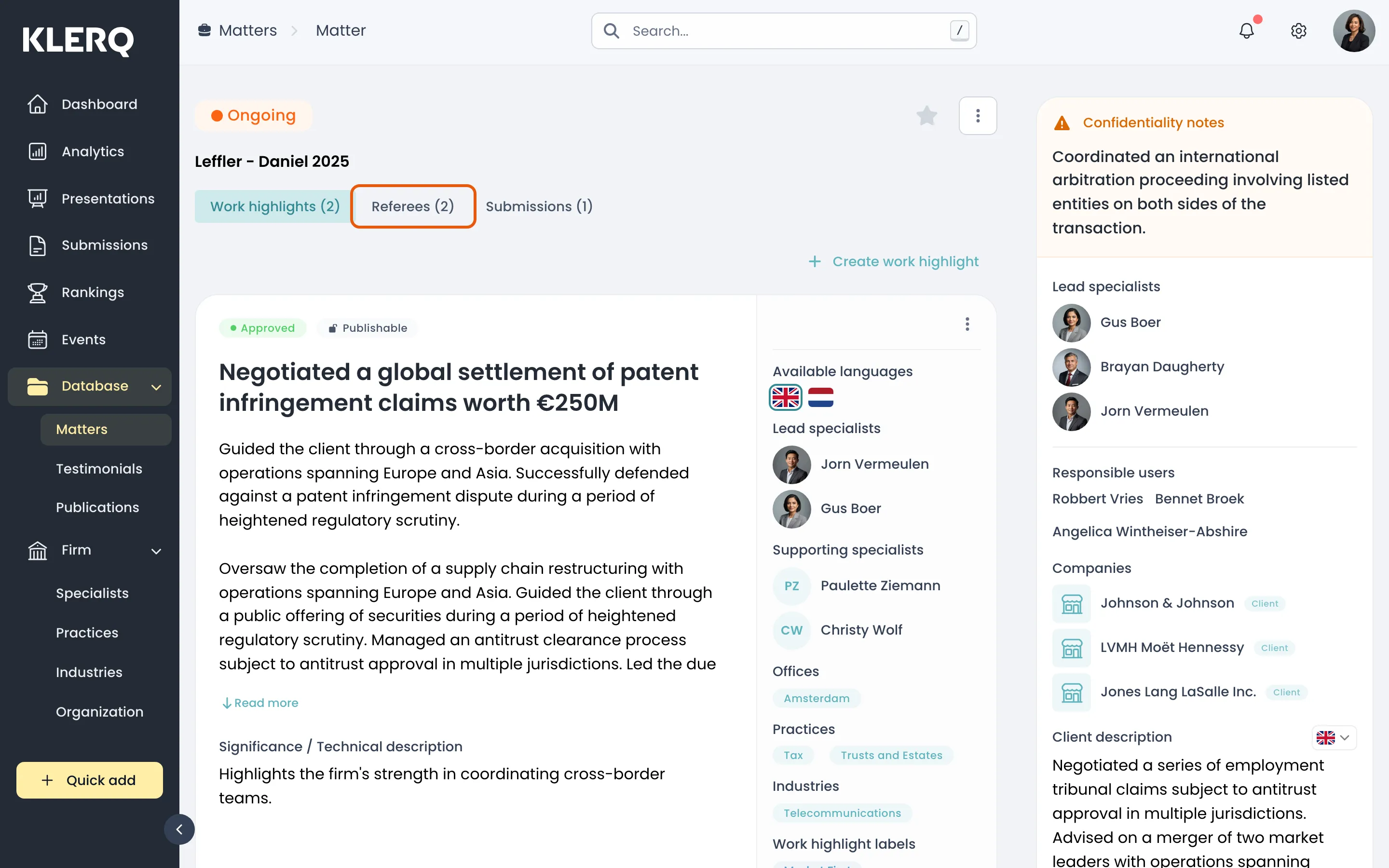Viewport: 1389px width, 868px height.
Task: Go to Matters breadcrumb
Action: [x=248, y=30]
